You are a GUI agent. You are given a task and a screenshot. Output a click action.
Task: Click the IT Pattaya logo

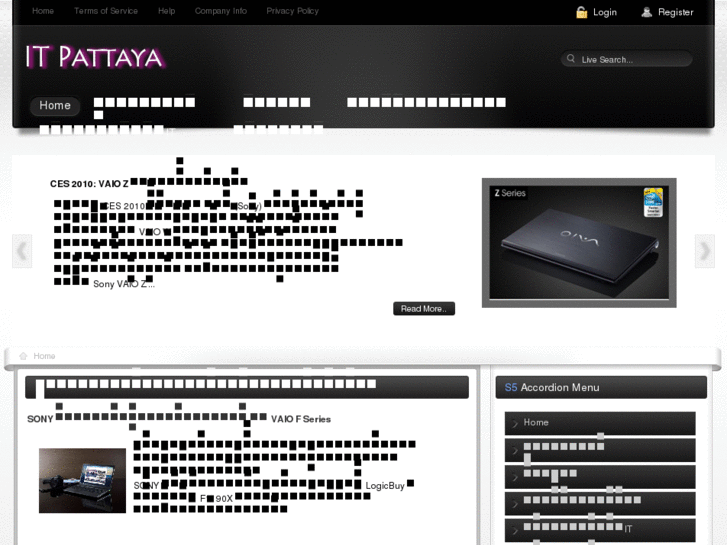[95, 57]
